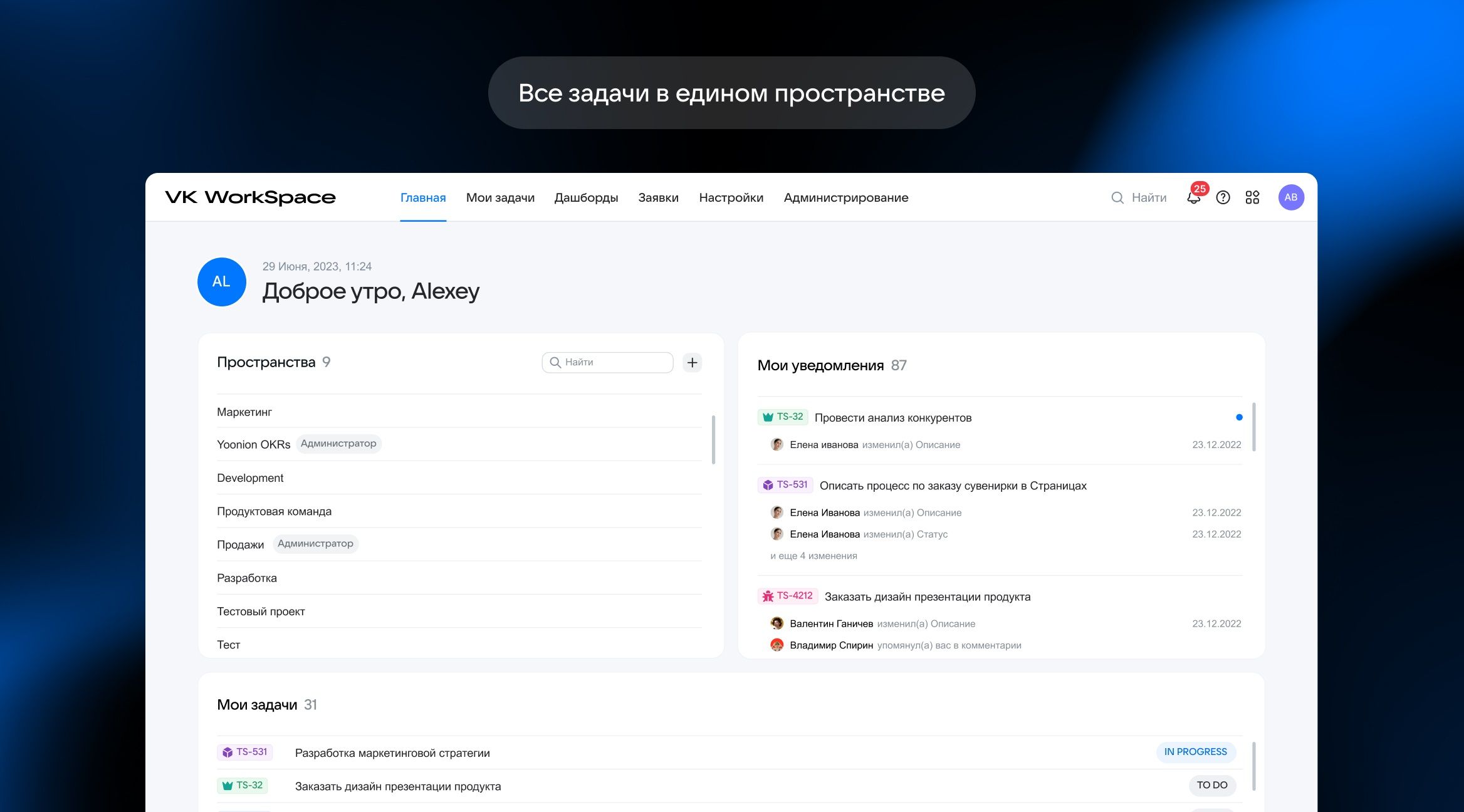Click the AL profile avatar
Viewport: 1464px width, 812px height.
[221, 282]
